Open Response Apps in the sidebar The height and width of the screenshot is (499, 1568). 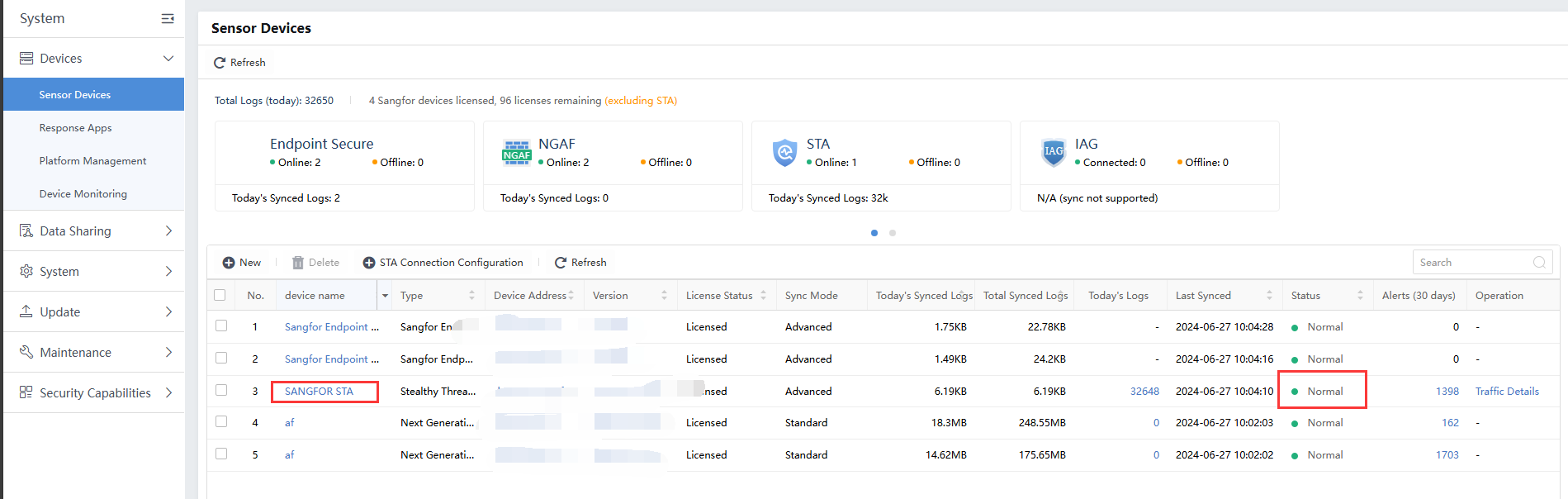(x=75, y=128)
